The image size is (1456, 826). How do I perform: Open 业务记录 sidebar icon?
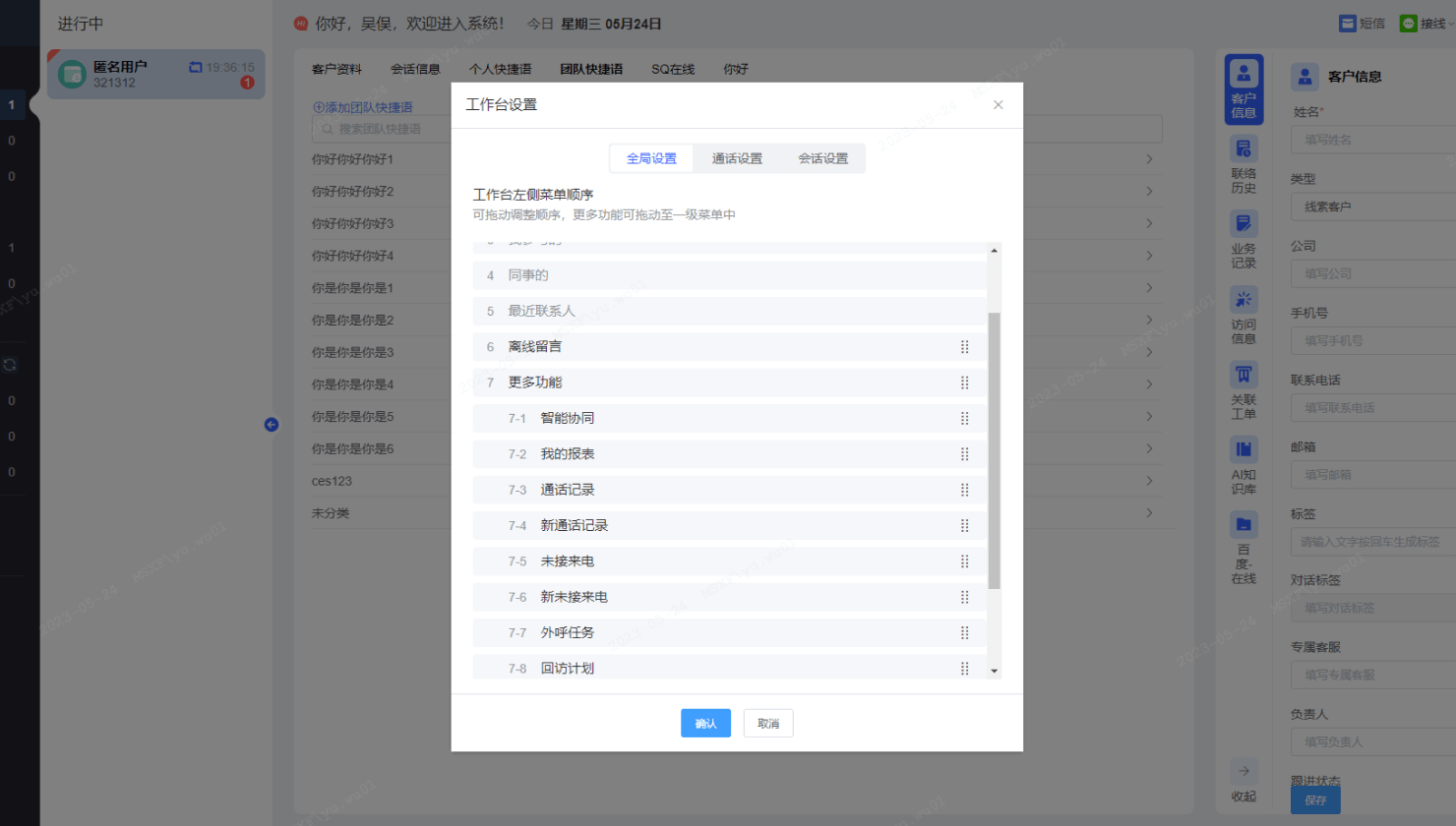[1244, 240]
